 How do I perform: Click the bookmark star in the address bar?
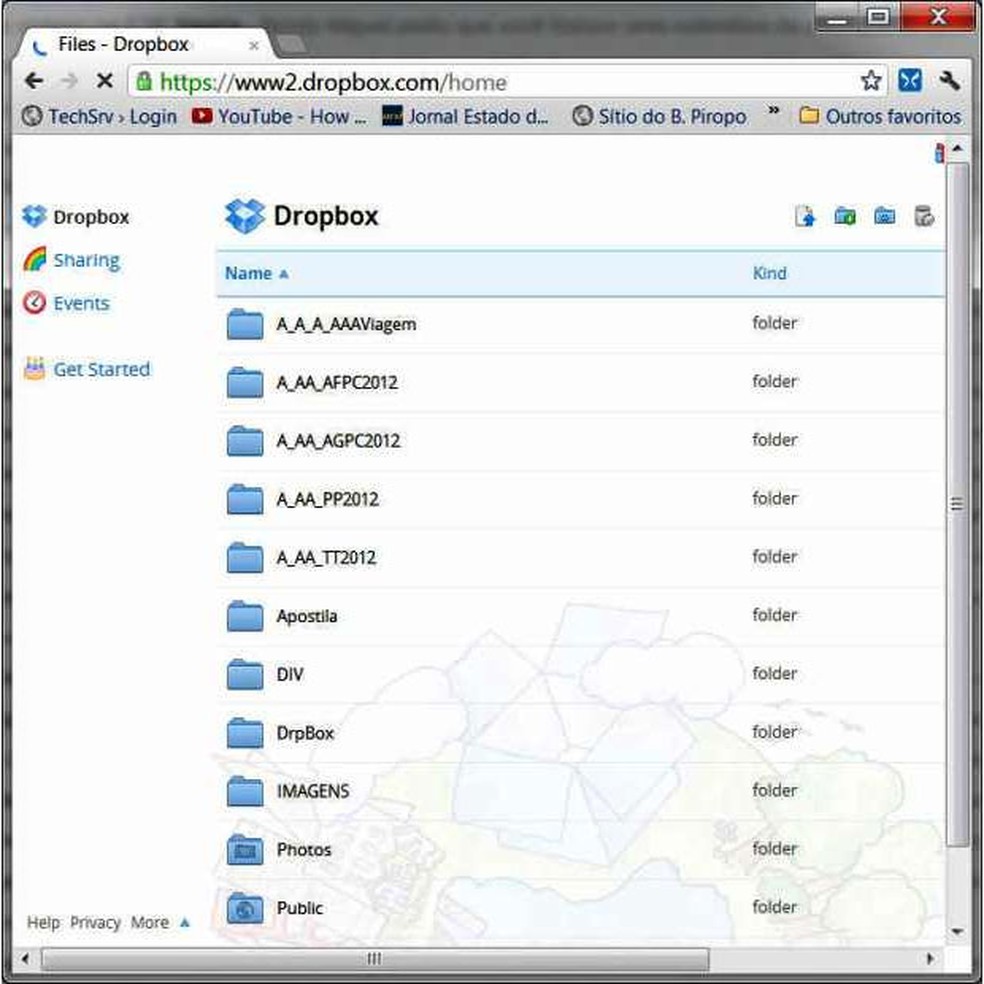pyautogui.click(x=869, y=80)
